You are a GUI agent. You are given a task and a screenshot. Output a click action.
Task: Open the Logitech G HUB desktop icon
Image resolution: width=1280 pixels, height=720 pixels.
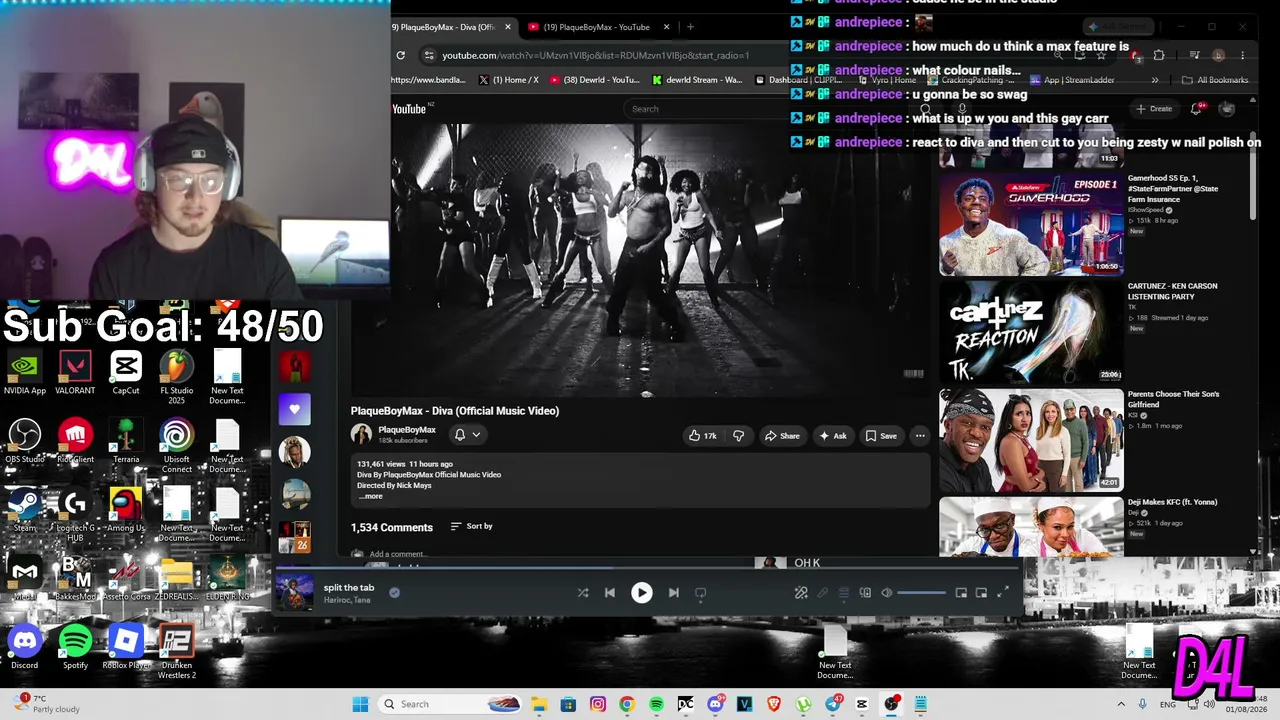[x=75, y=515]
